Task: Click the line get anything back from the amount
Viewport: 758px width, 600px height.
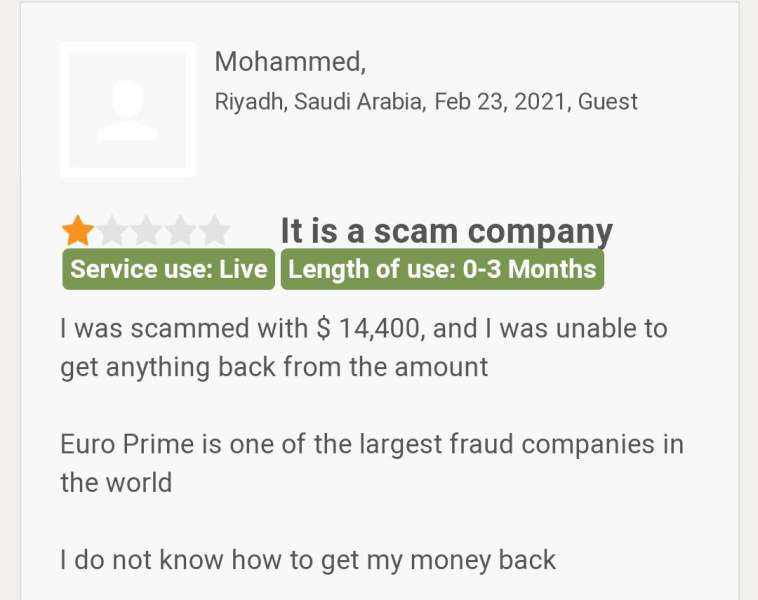Action: coord(274,366)
